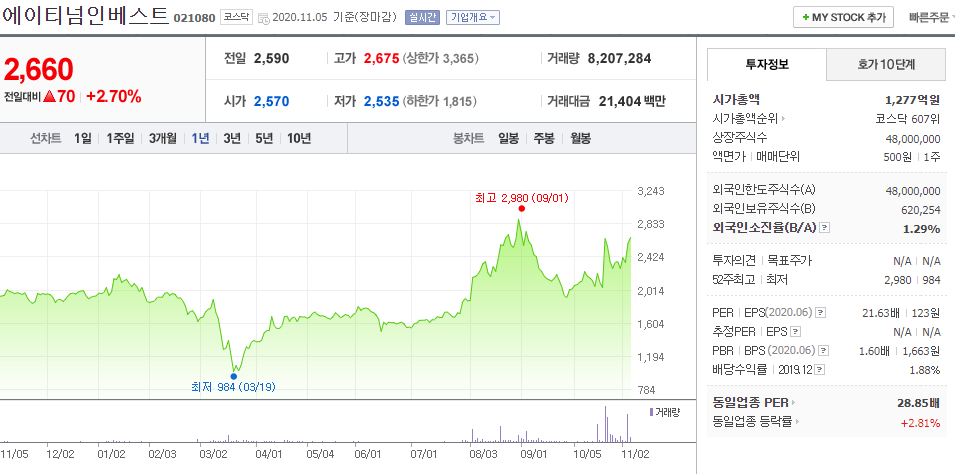Click help icon next to PBR BPS(2020.06)
The width and height of the screenshot is (955, 474).
click(823, 350)
